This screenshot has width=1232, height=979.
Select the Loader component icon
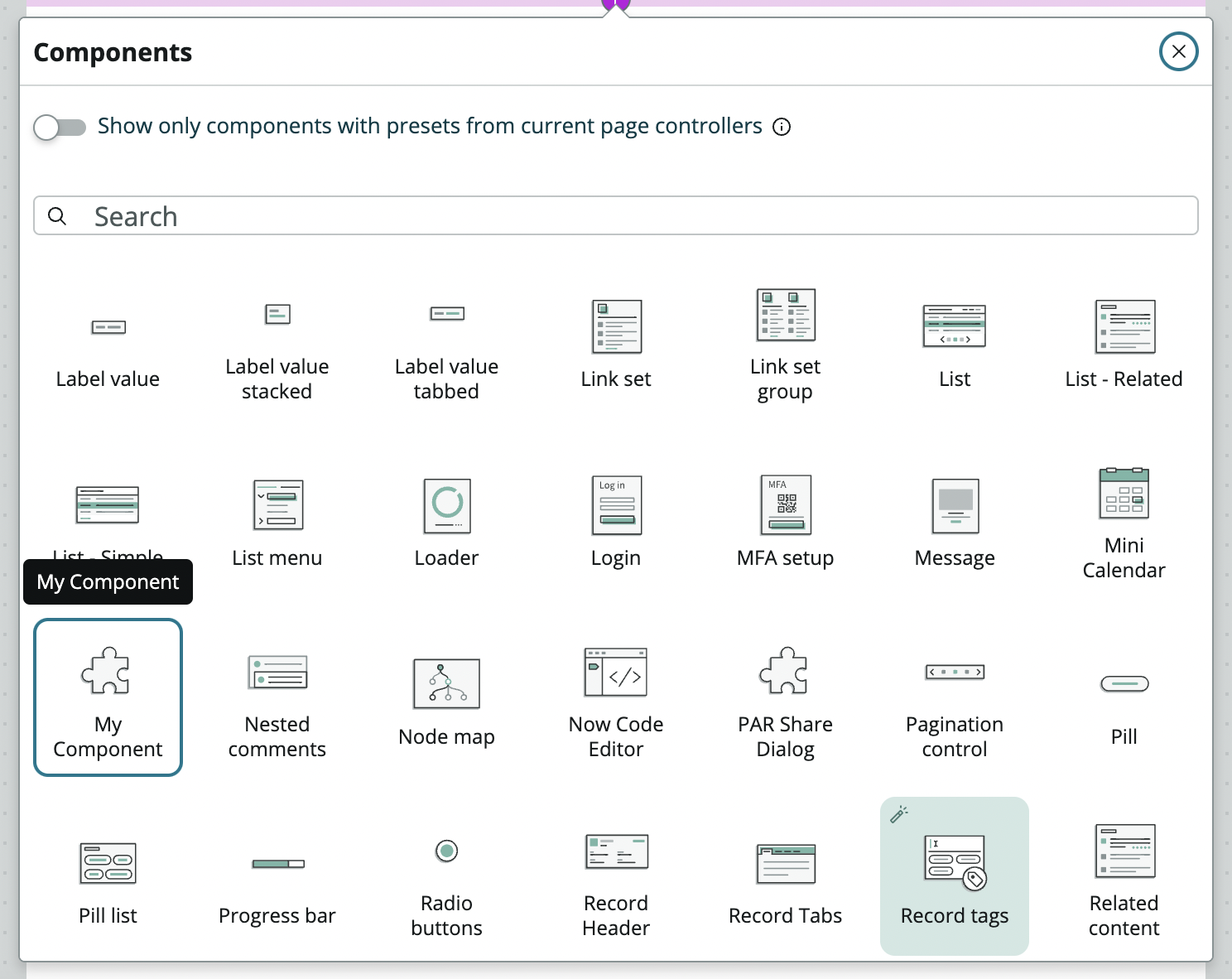[447, 506]
